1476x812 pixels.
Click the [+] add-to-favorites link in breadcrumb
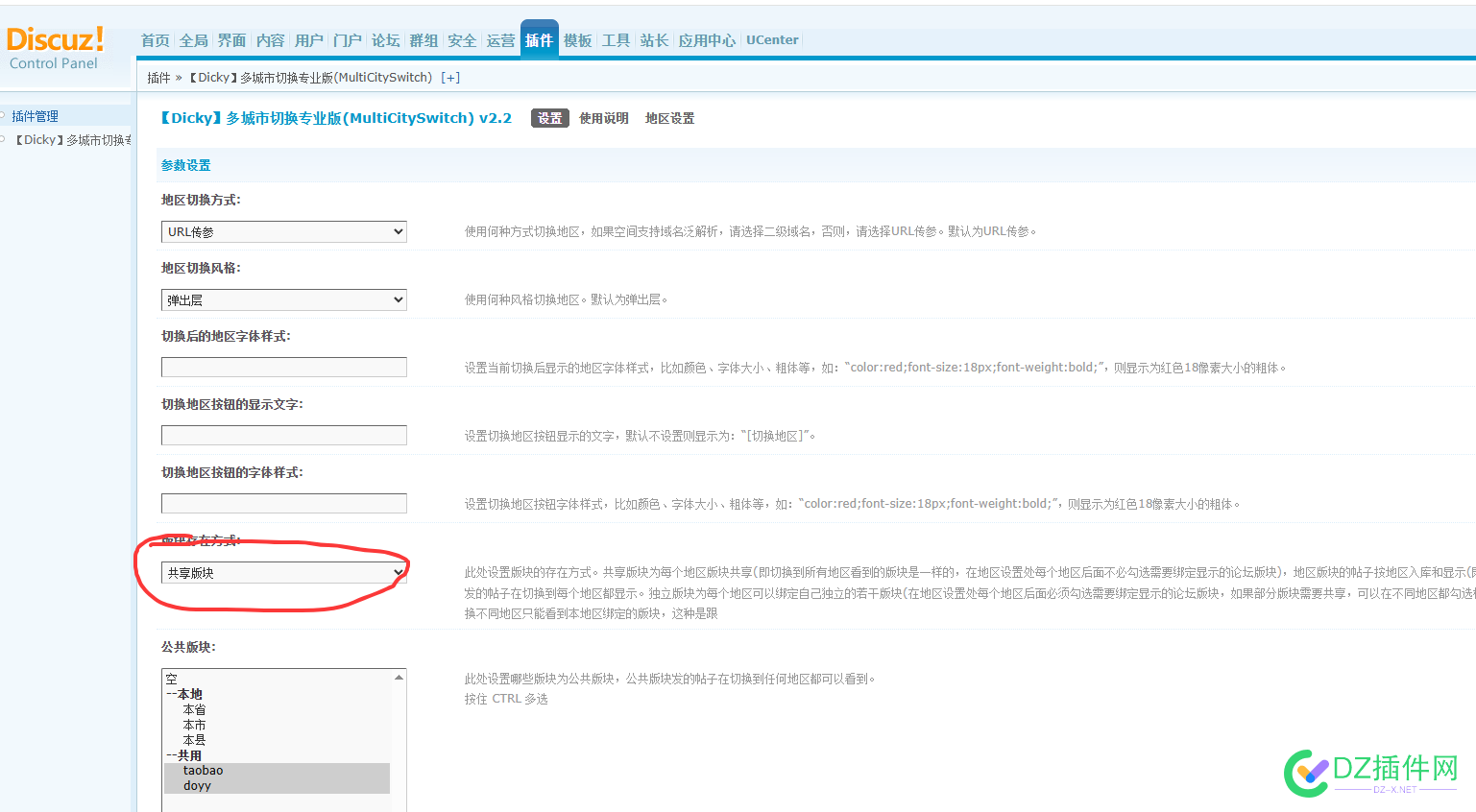point(450,78)
